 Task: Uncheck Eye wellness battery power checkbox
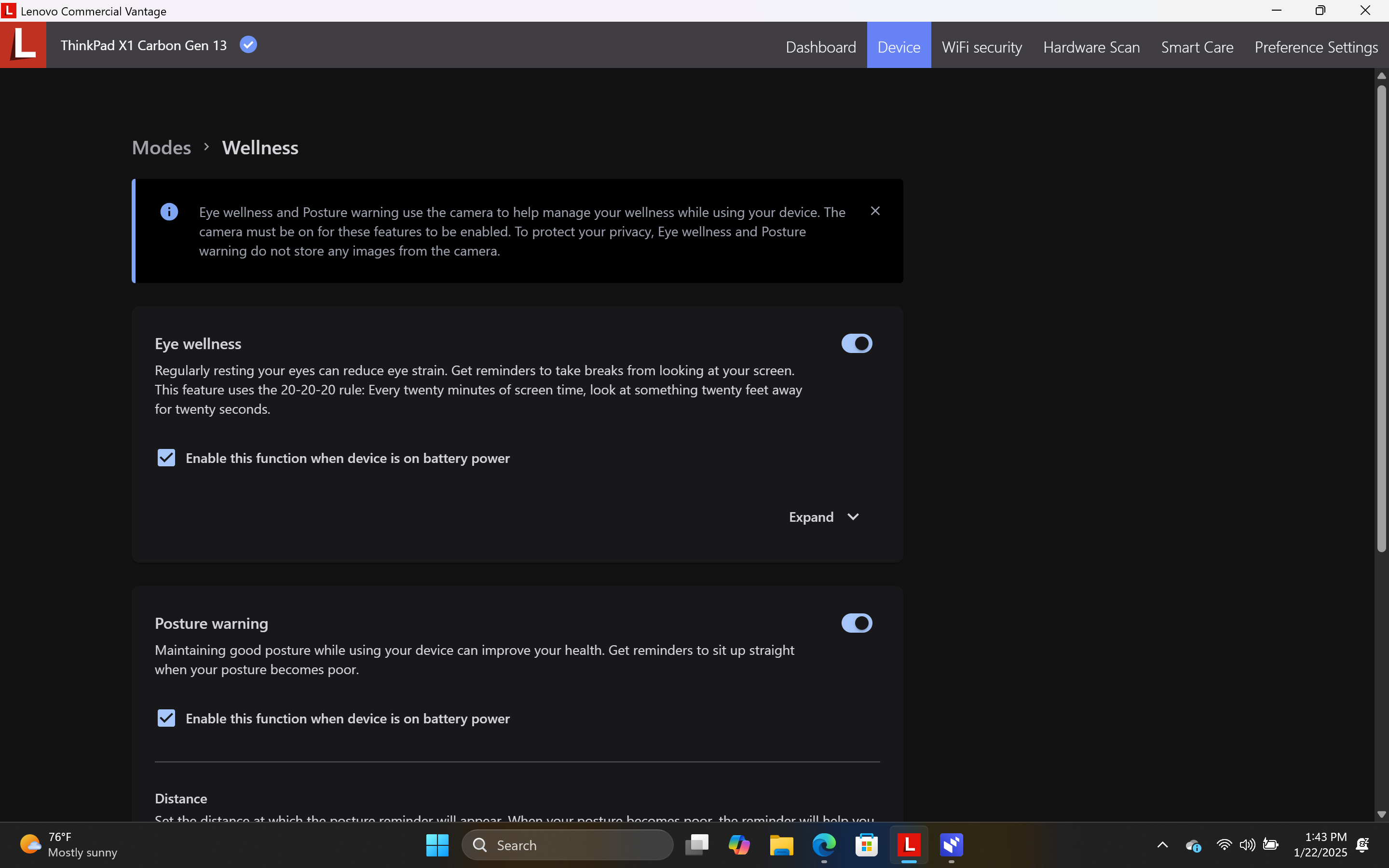pos(166,458)
